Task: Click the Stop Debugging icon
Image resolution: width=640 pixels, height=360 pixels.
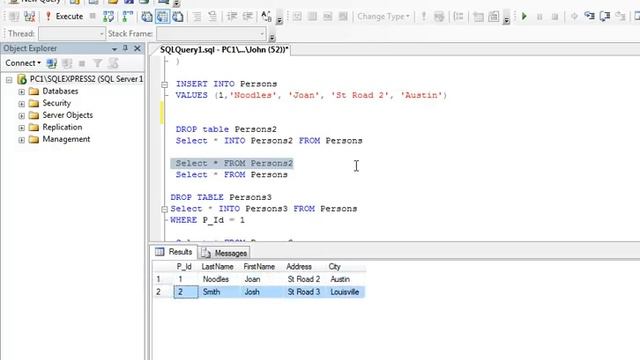Action: (555, 17)
